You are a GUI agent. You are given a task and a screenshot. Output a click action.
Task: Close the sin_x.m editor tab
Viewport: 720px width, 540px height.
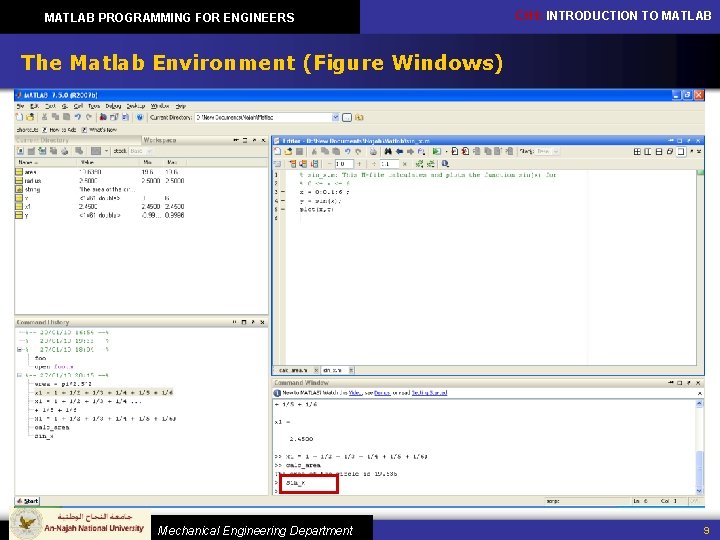pyautogui.click(x=351, y=370)
